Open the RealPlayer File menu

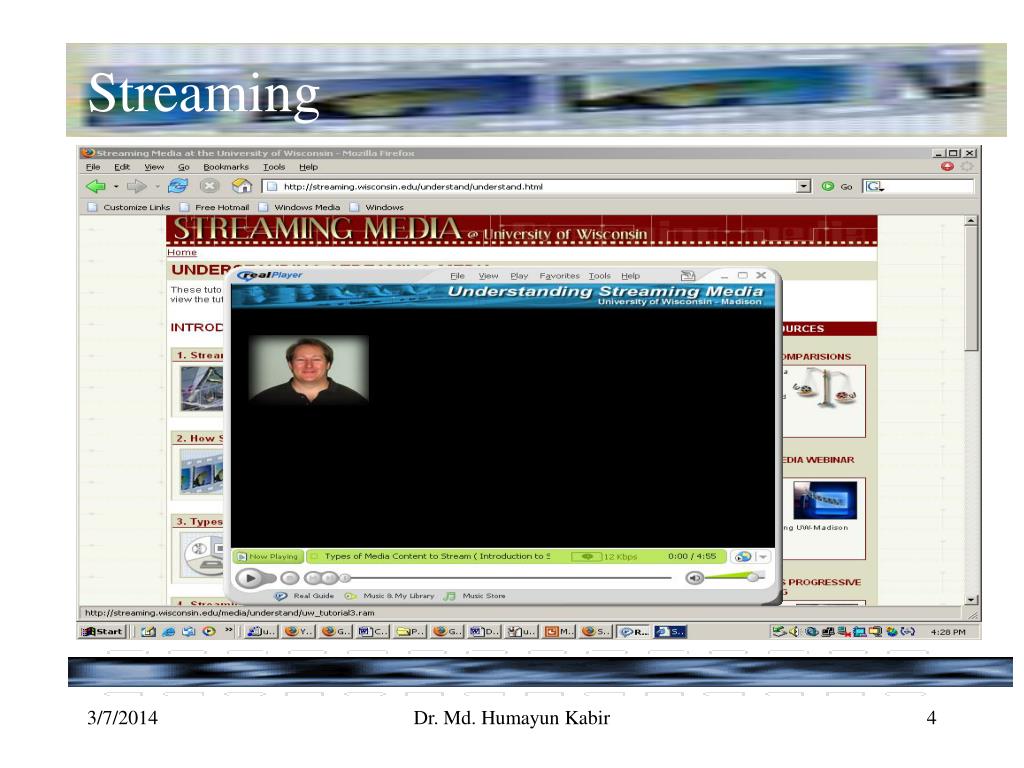tap(457, 276)
